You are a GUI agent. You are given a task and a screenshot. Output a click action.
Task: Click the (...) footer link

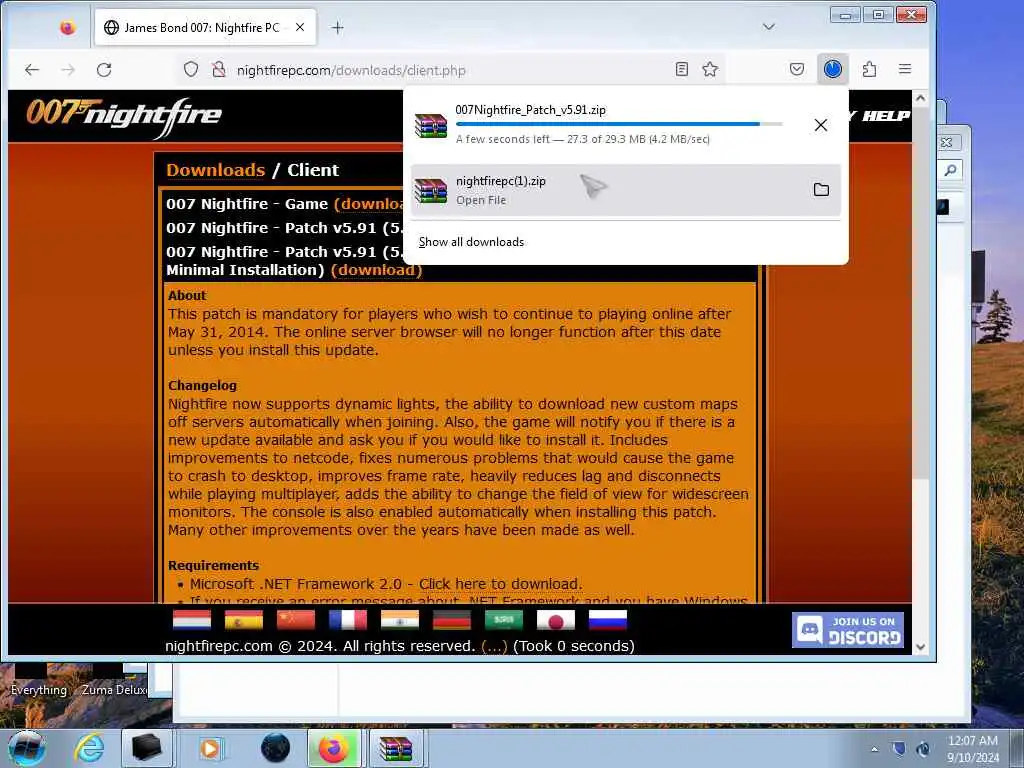point(494,646)
